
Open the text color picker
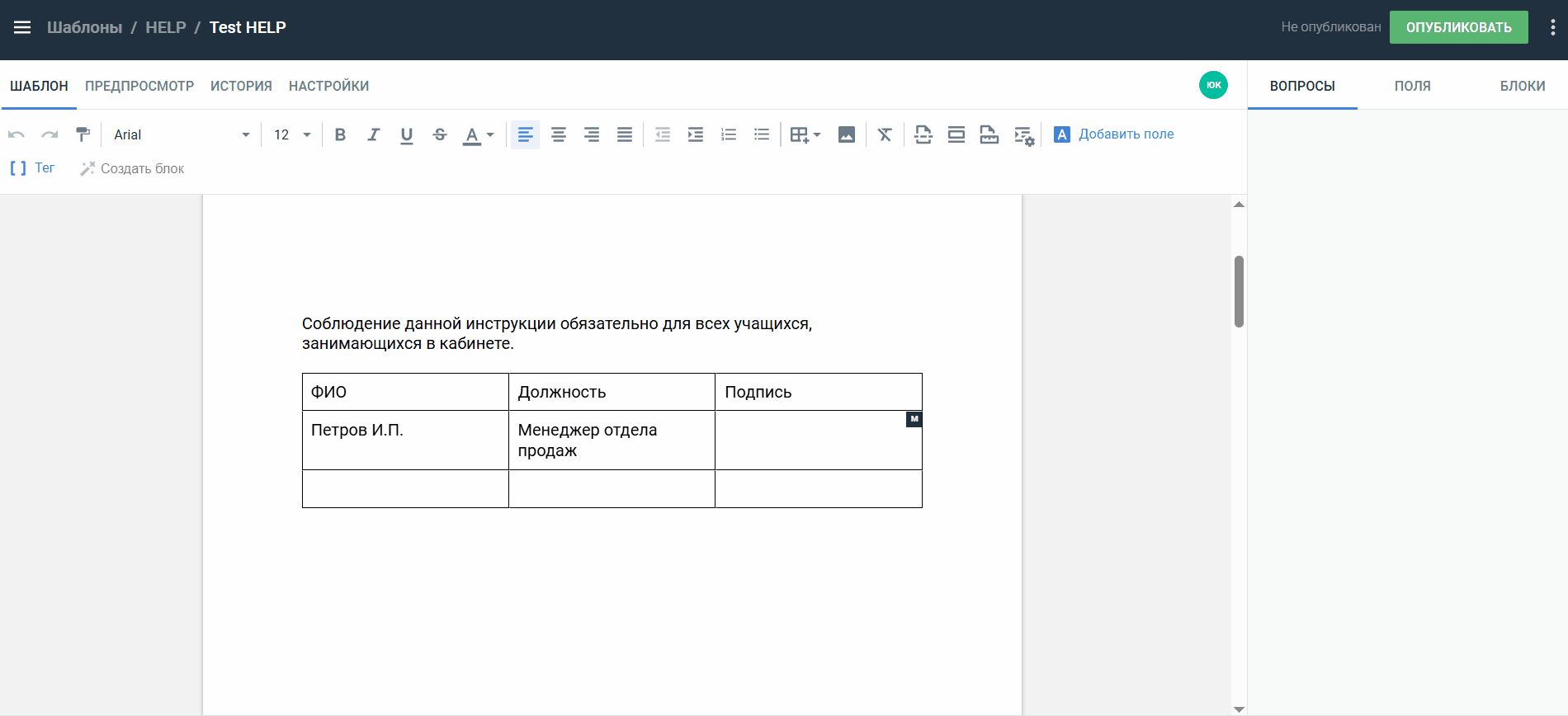(478, 134)
